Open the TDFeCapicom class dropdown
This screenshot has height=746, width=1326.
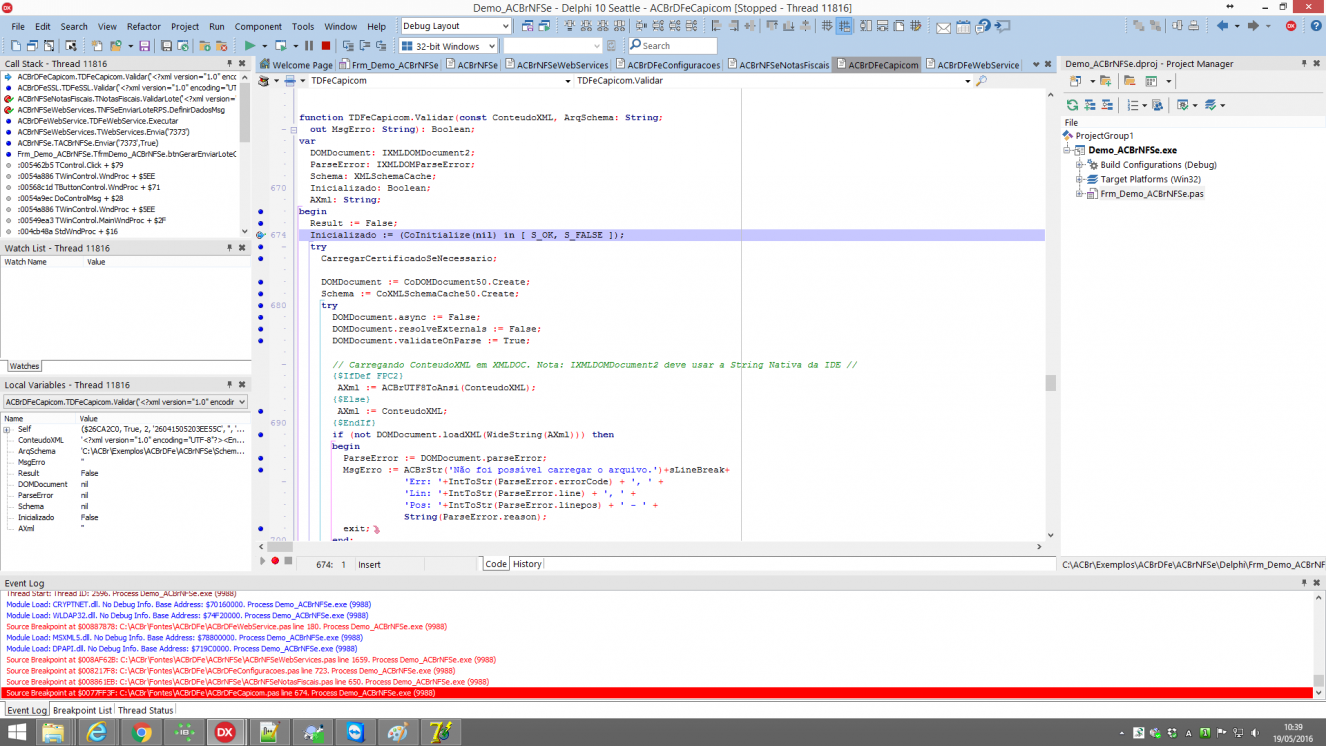tap(567, 81)
